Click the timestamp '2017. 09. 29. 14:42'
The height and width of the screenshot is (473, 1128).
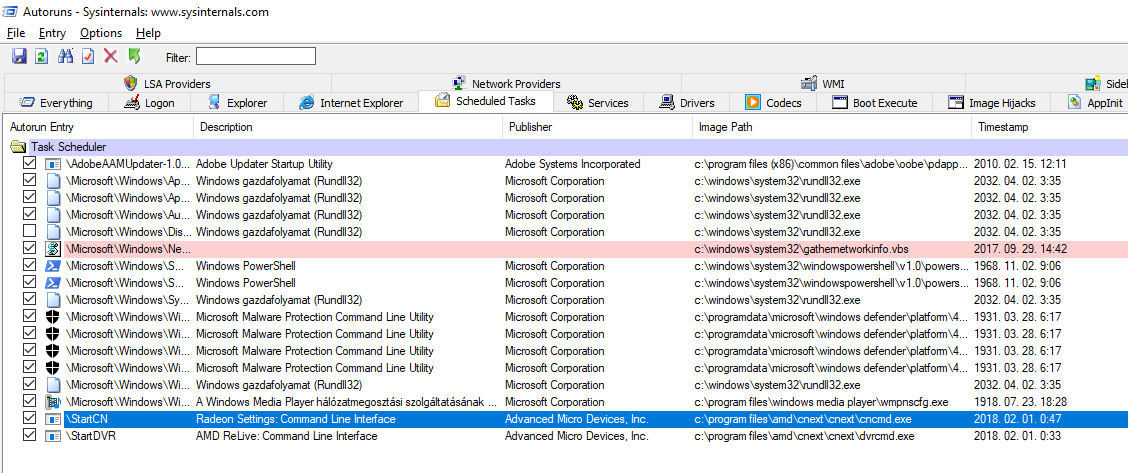[x=1020, y=249]
